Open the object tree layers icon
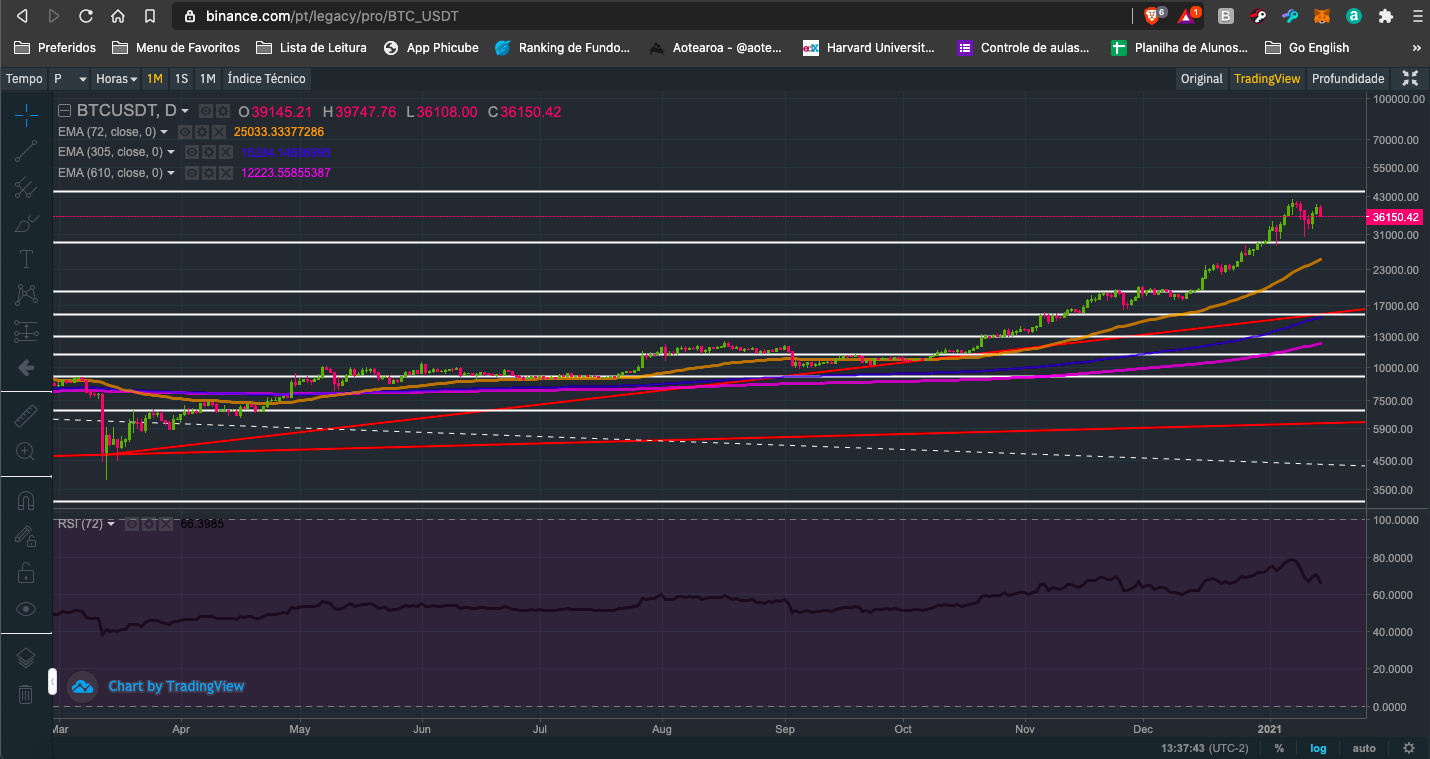This screenshot has width=1430, height=759. click(x=27, y=658)
